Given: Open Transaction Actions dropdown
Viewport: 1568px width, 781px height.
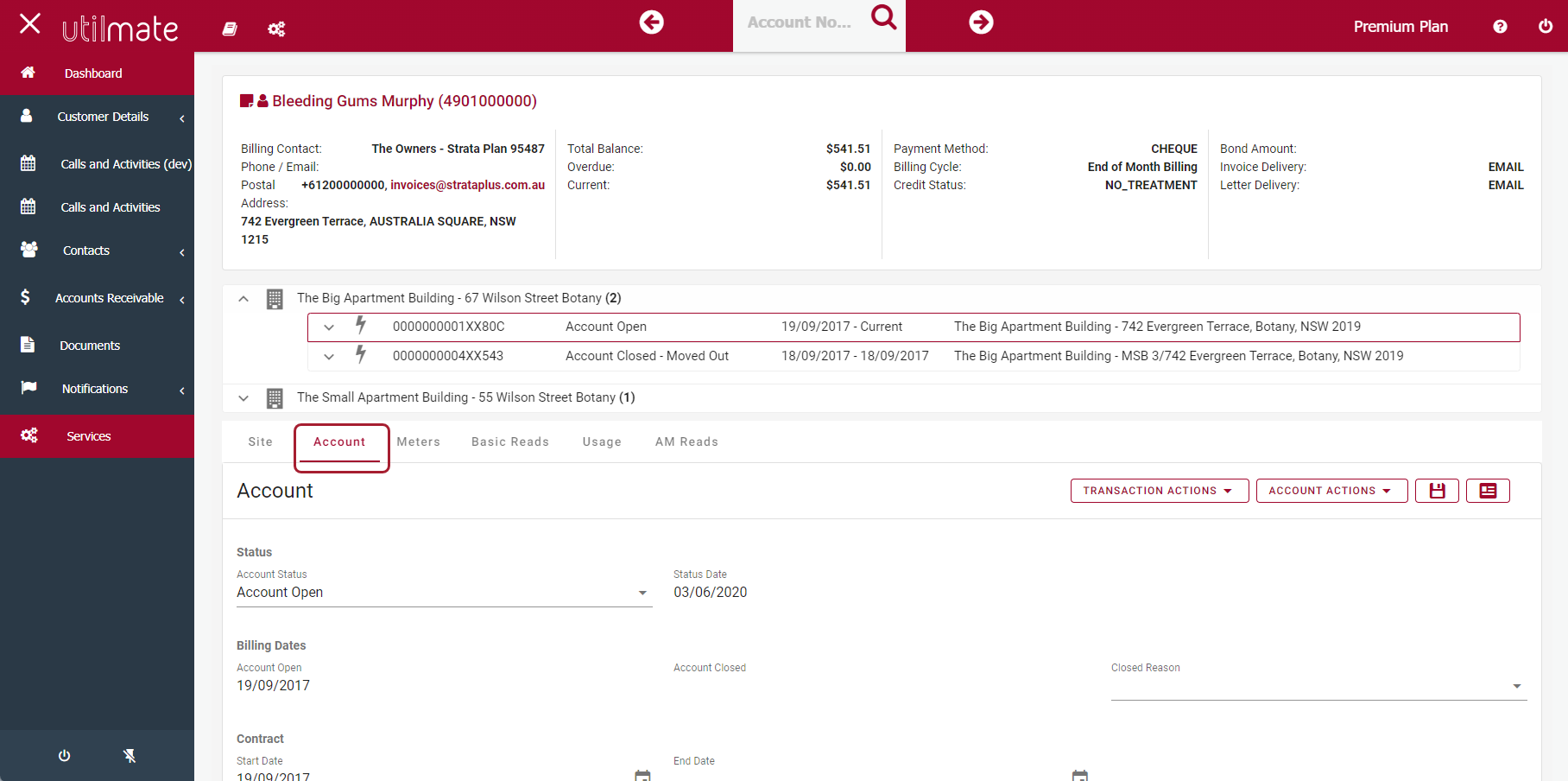Looking at the screenshot, I should (x=1160, y=491).
